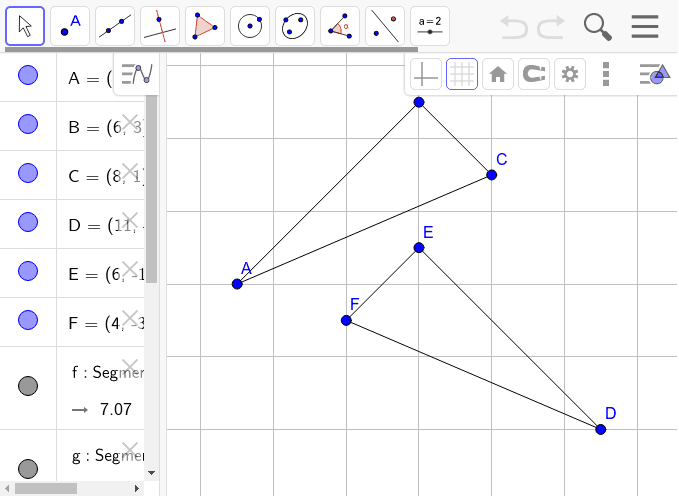Delete point C with its X
Image resolution: width=679 pixels, height=498 pixels.
pos(130,171)
